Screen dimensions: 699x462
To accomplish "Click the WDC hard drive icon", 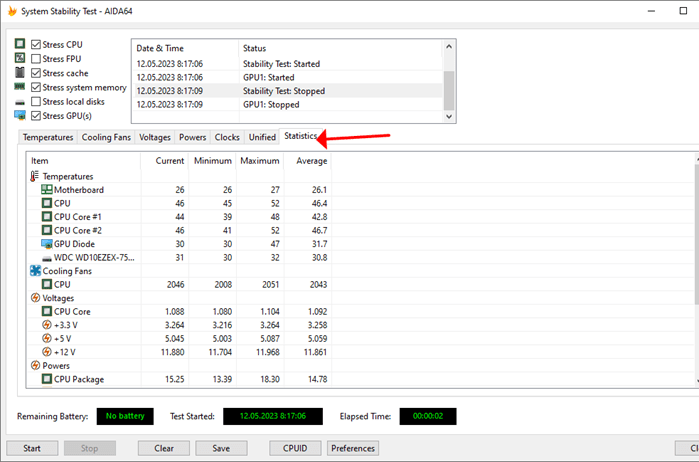I will [x=47, y=258].
